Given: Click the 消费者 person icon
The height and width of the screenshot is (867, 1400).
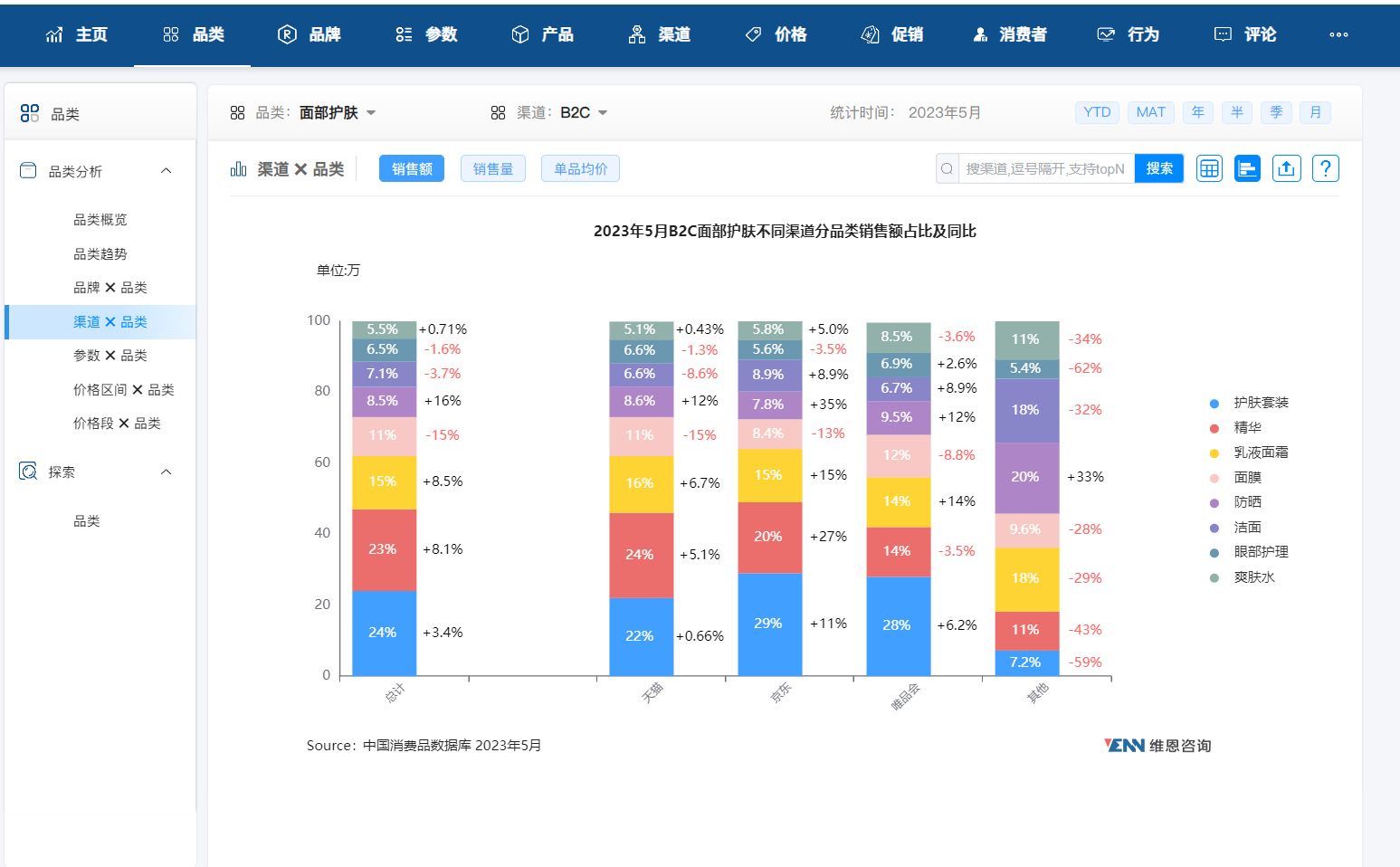Looking at the screenshot, I should coord(980,34).
